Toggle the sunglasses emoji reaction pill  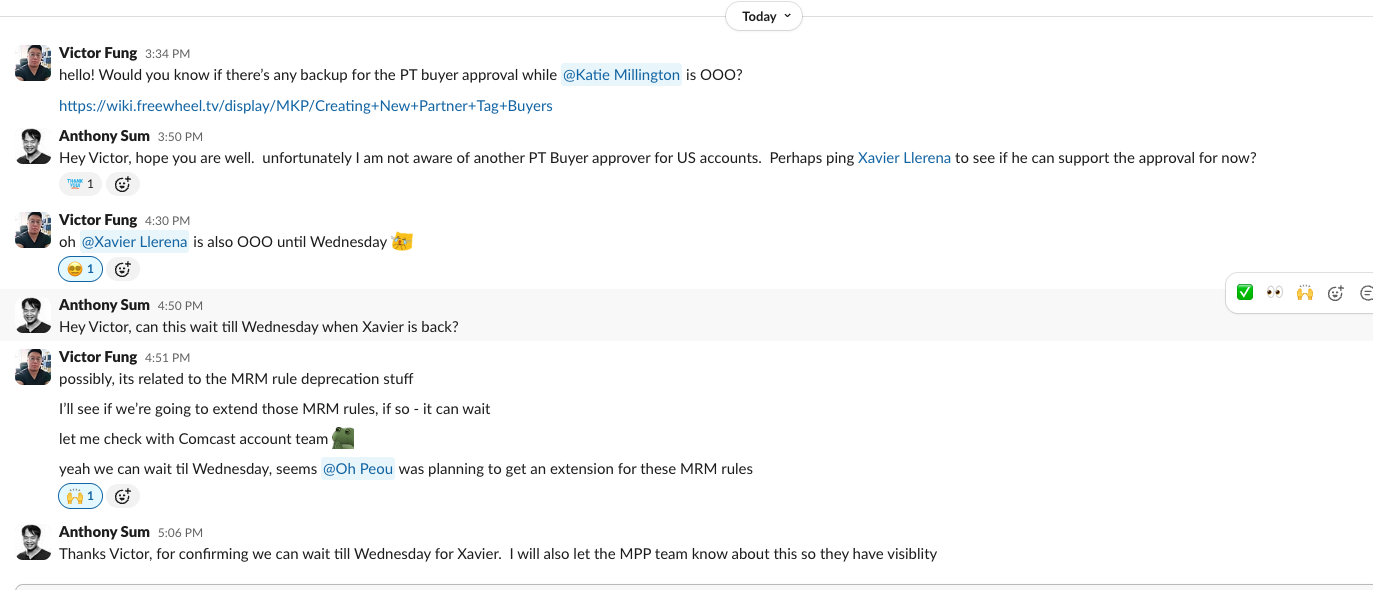click(81, 269)
